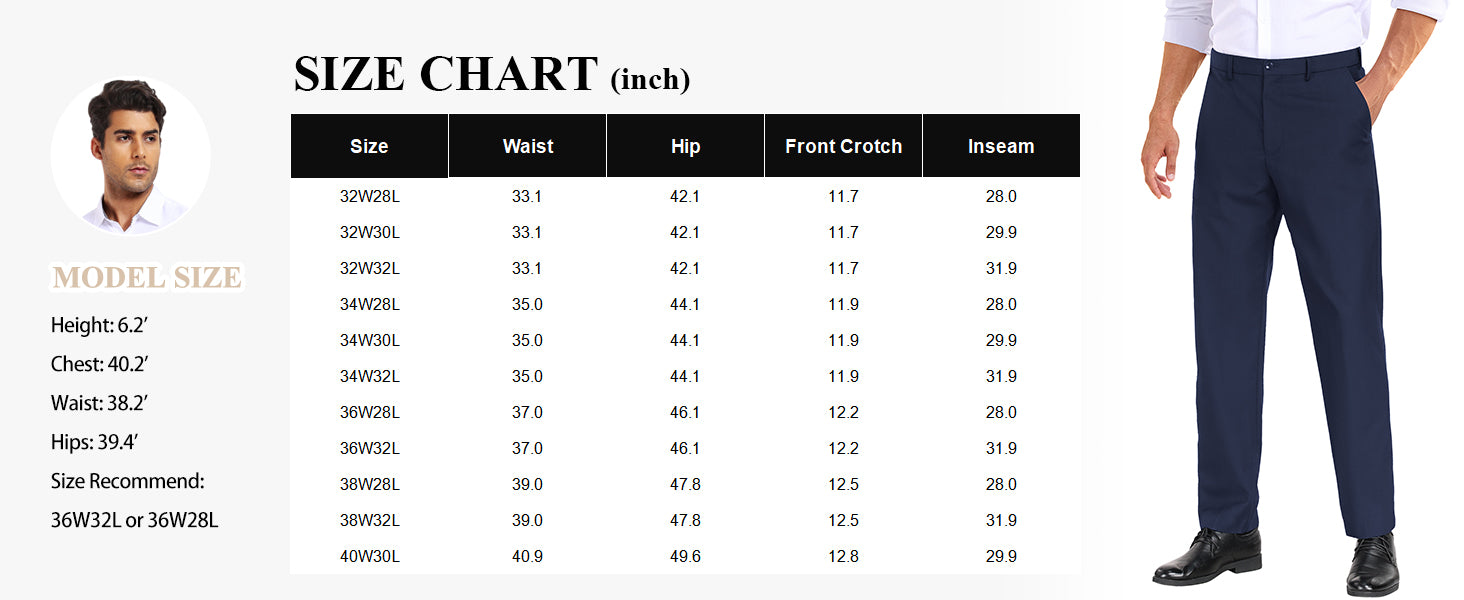Screen dimensions: 1464x600
Task: Click the Size column header
Action: 369,146
